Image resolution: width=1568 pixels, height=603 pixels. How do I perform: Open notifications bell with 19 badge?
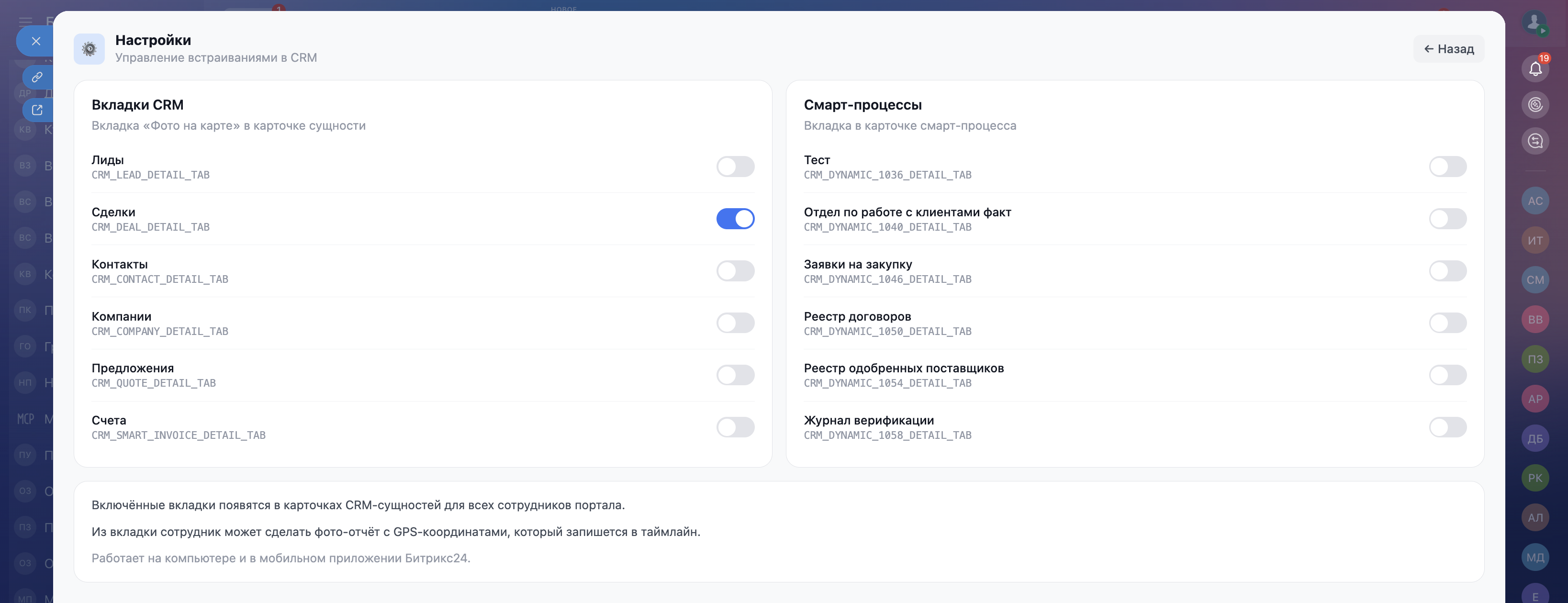(x=1535, y=69)
